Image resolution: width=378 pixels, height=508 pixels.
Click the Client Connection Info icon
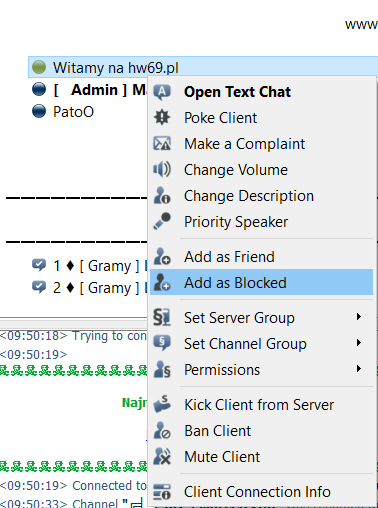click(x=162, y=492)
